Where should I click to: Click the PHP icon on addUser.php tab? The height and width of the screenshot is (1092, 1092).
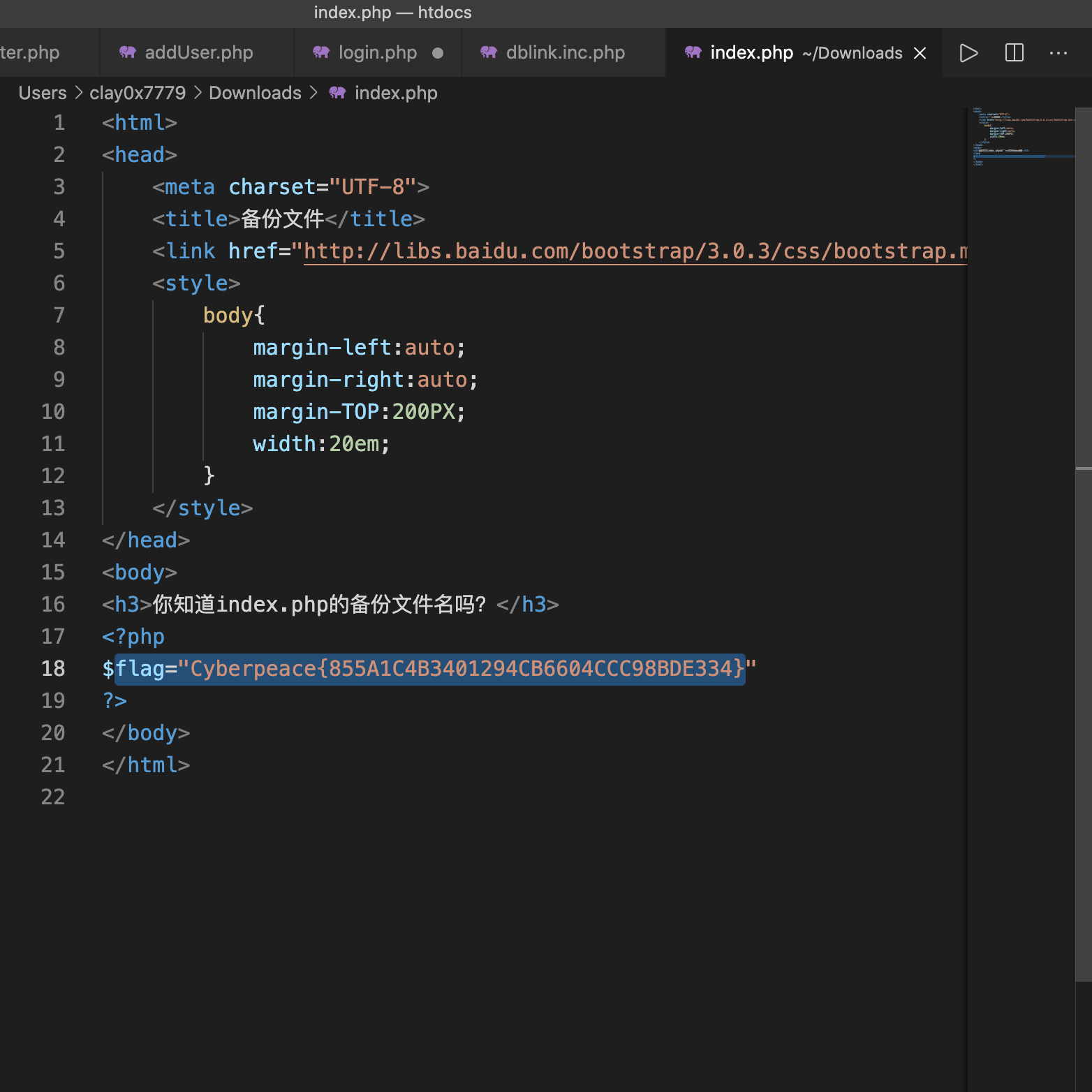coord(127,52)
